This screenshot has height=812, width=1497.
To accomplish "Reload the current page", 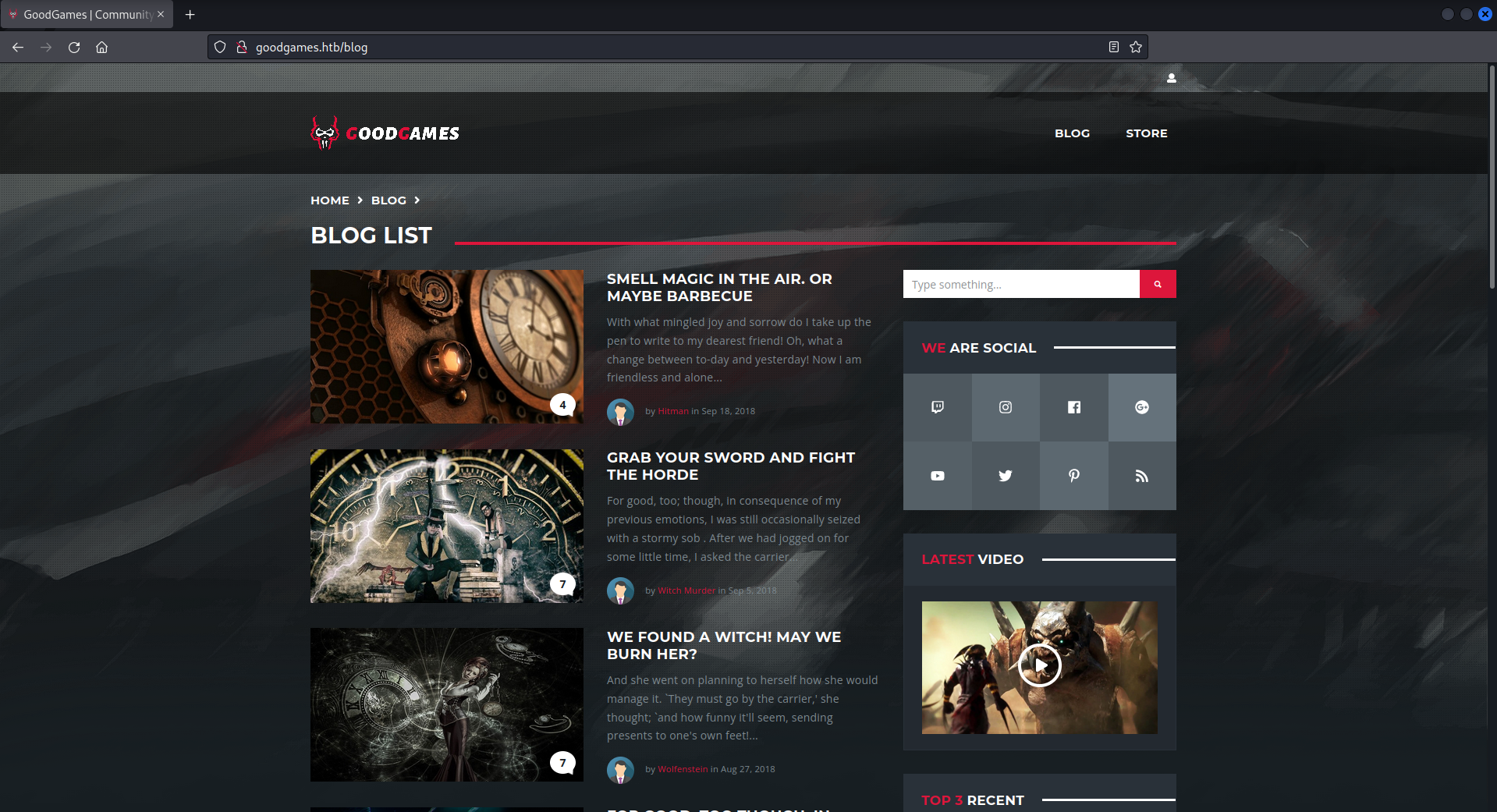I will (74, 47).
